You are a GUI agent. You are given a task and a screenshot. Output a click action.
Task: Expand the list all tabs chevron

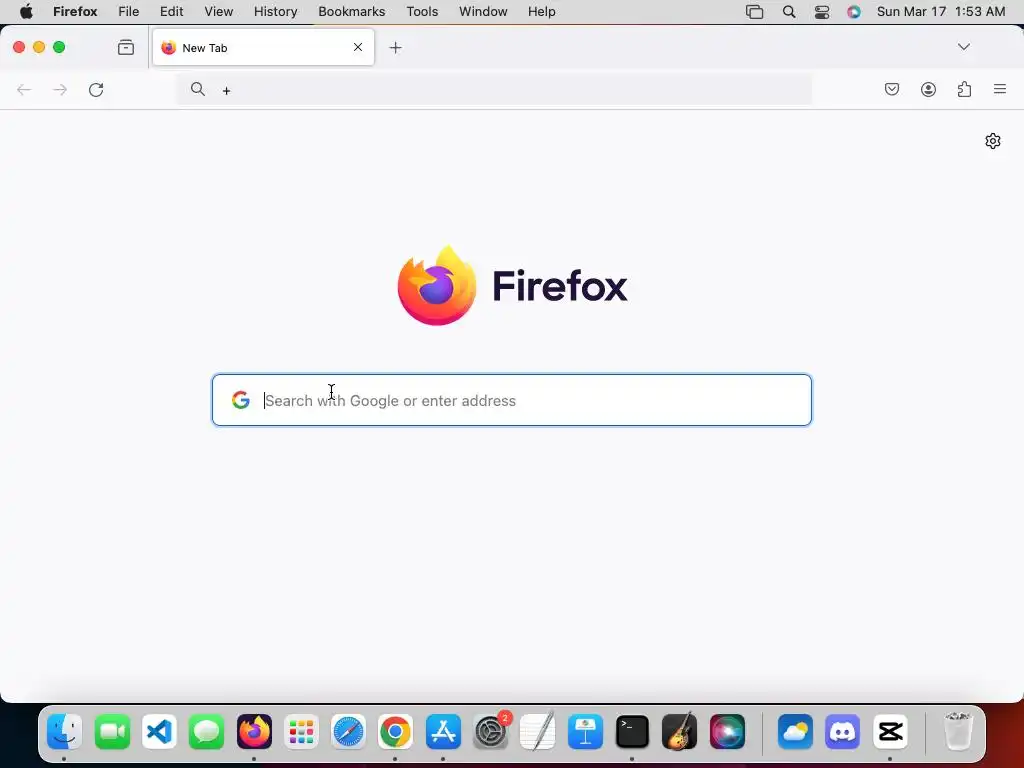964,47
